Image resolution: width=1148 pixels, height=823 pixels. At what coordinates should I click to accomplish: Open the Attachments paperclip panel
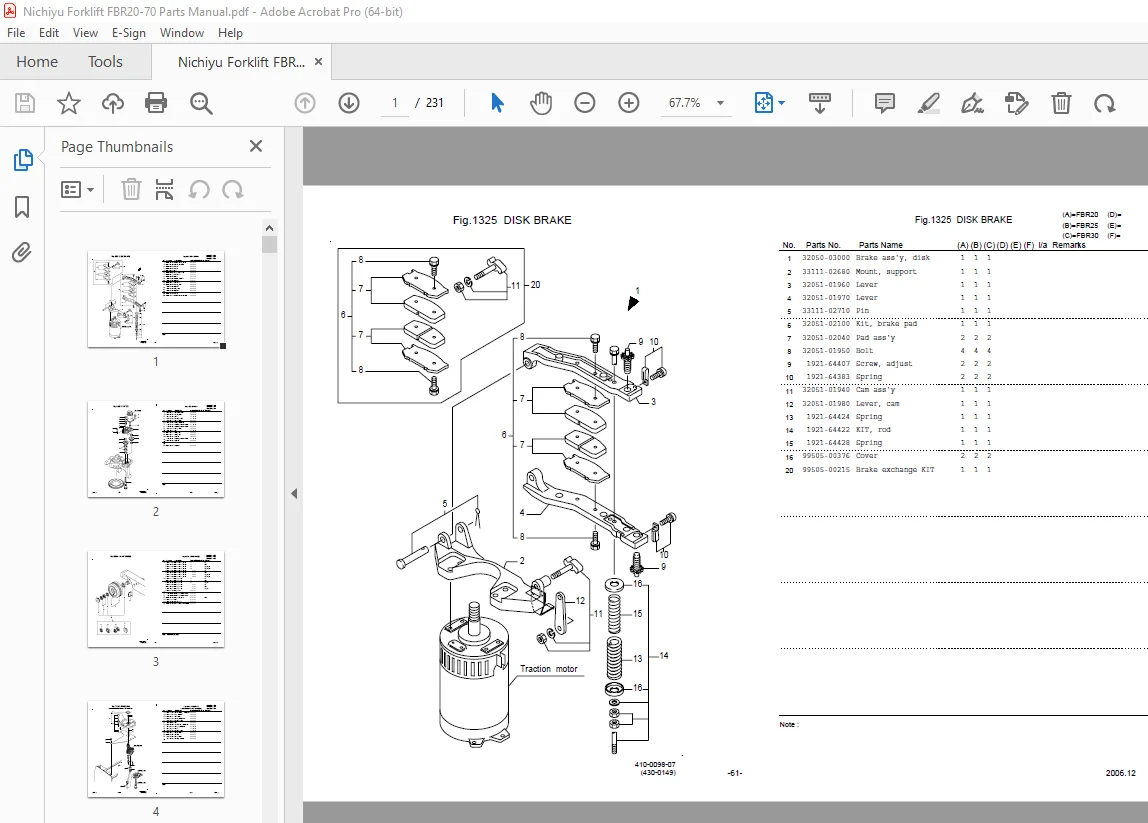(22, 253)
